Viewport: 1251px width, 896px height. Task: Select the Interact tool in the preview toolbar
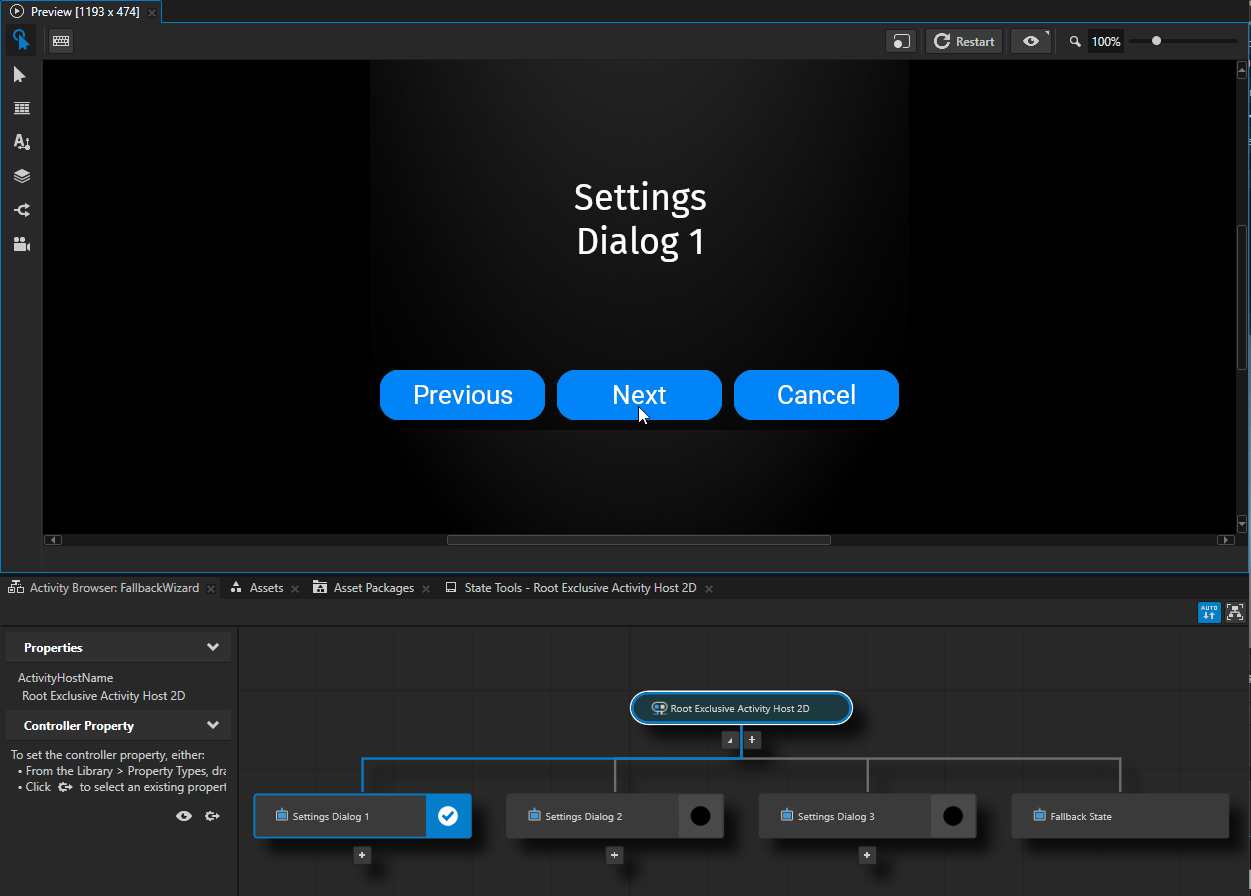click(21, 40)
